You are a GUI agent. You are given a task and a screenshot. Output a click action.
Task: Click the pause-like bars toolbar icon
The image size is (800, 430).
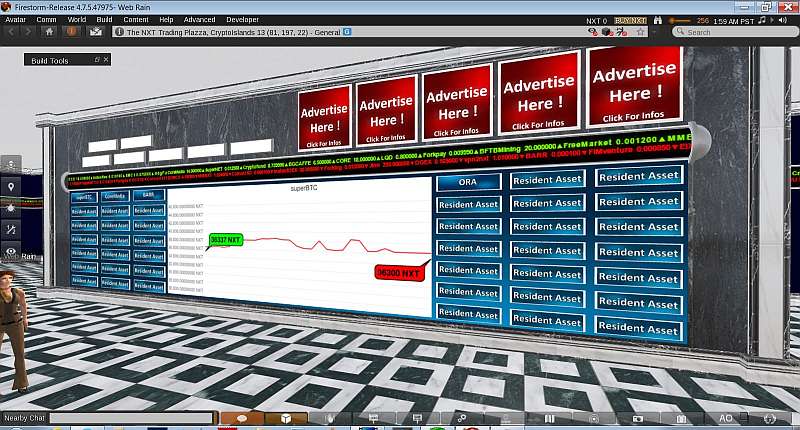point(549,418)
